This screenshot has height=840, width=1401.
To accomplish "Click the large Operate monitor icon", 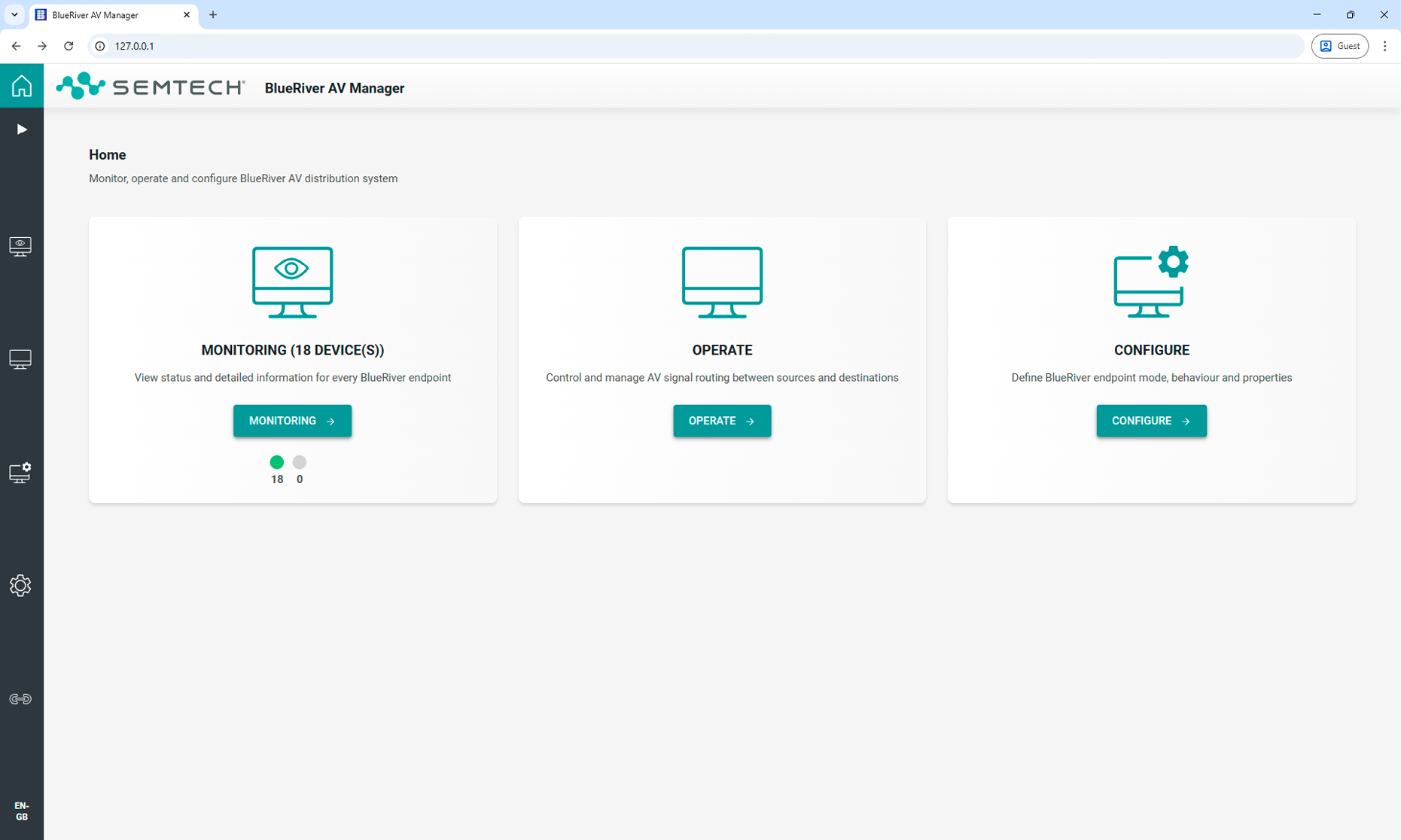I will point(721,282).
